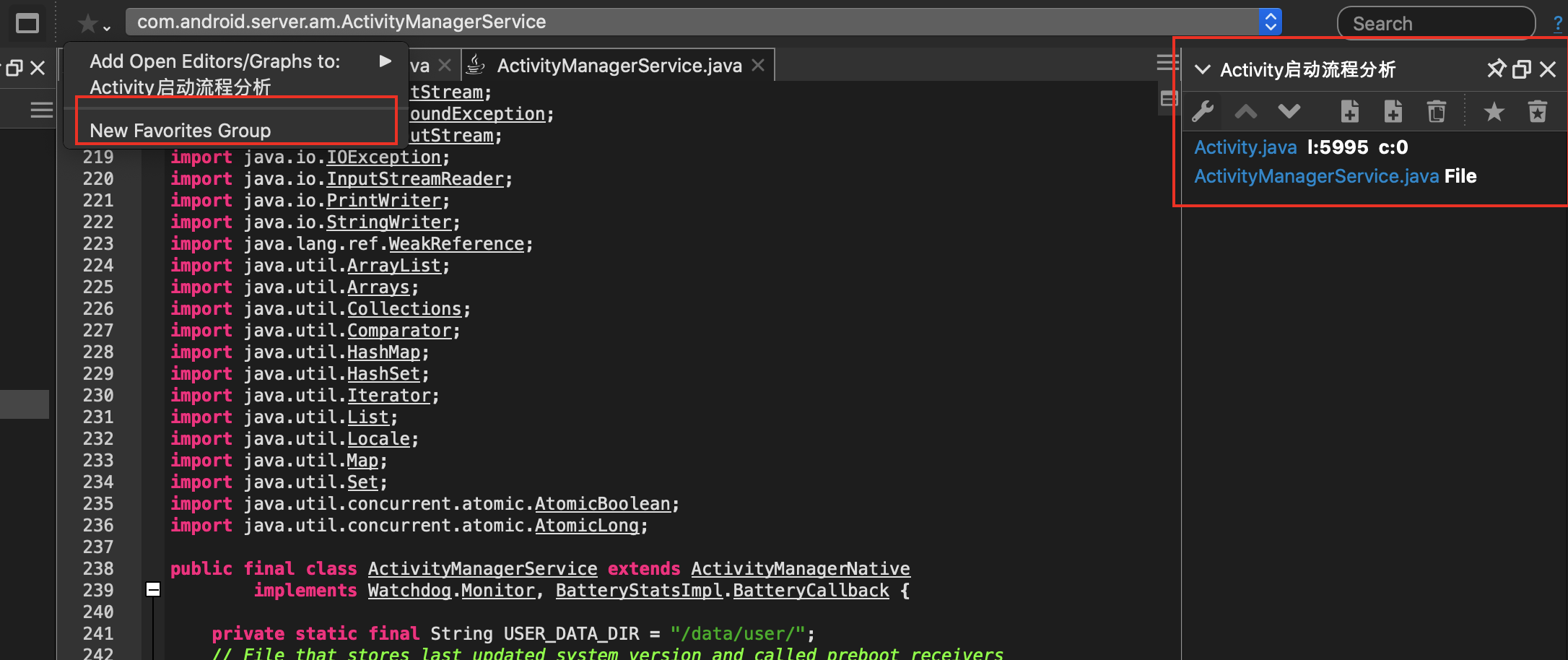Click the trash icon with star

click(x=1538, y=111)
